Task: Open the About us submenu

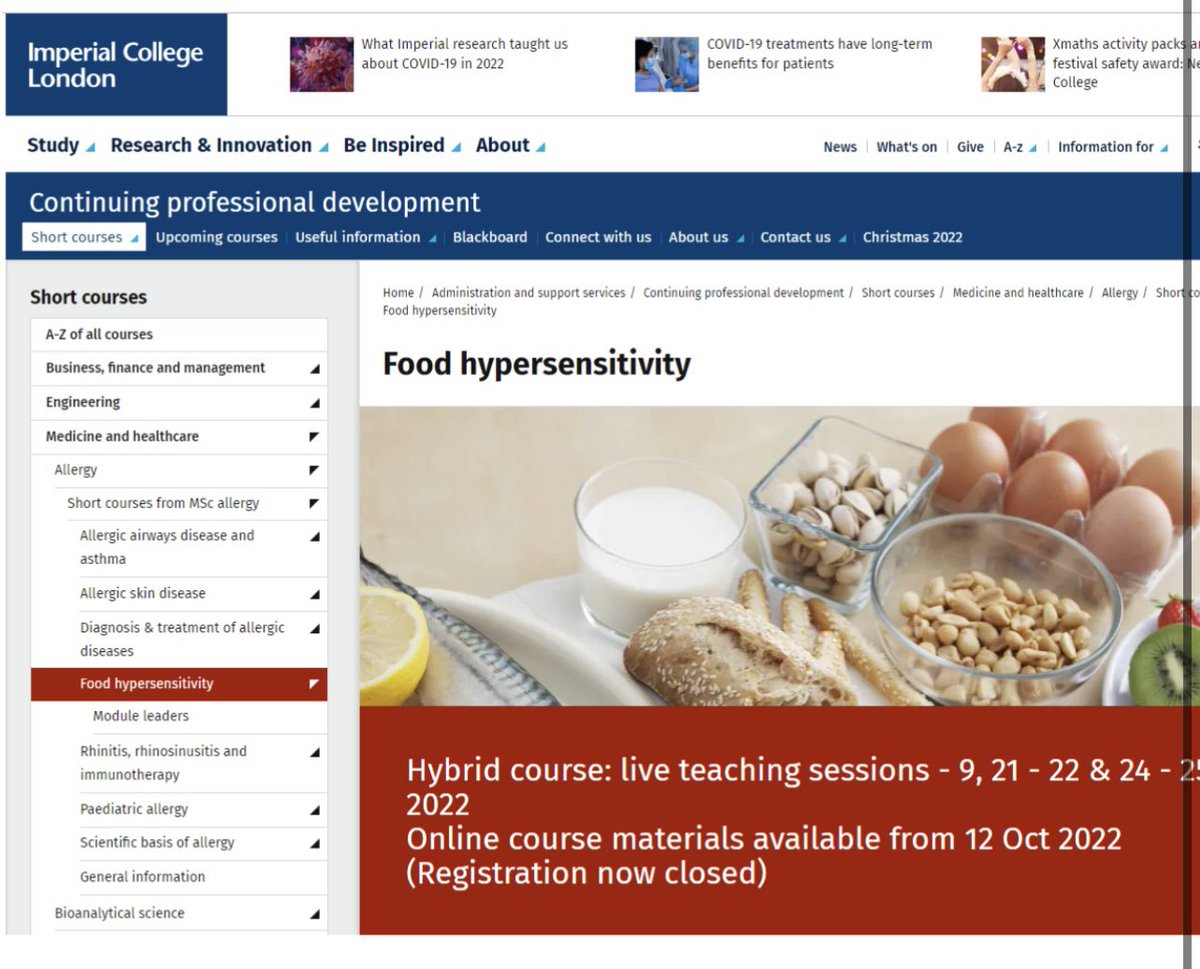Action: pyautogui.click(x=706, y=237)
